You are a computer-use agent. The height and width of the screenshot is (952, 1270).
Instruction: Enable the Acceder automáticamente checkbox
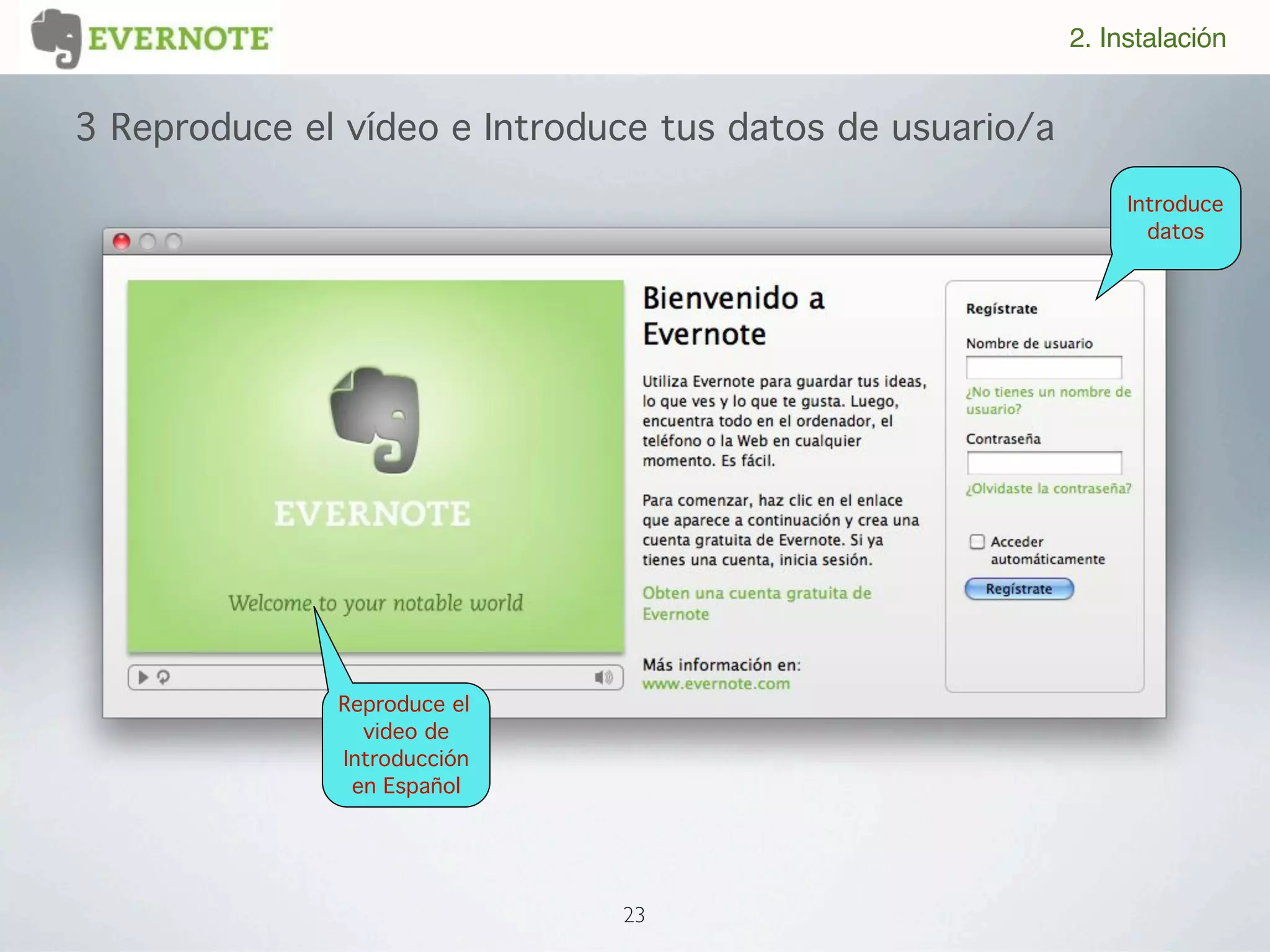coord(977,542)
